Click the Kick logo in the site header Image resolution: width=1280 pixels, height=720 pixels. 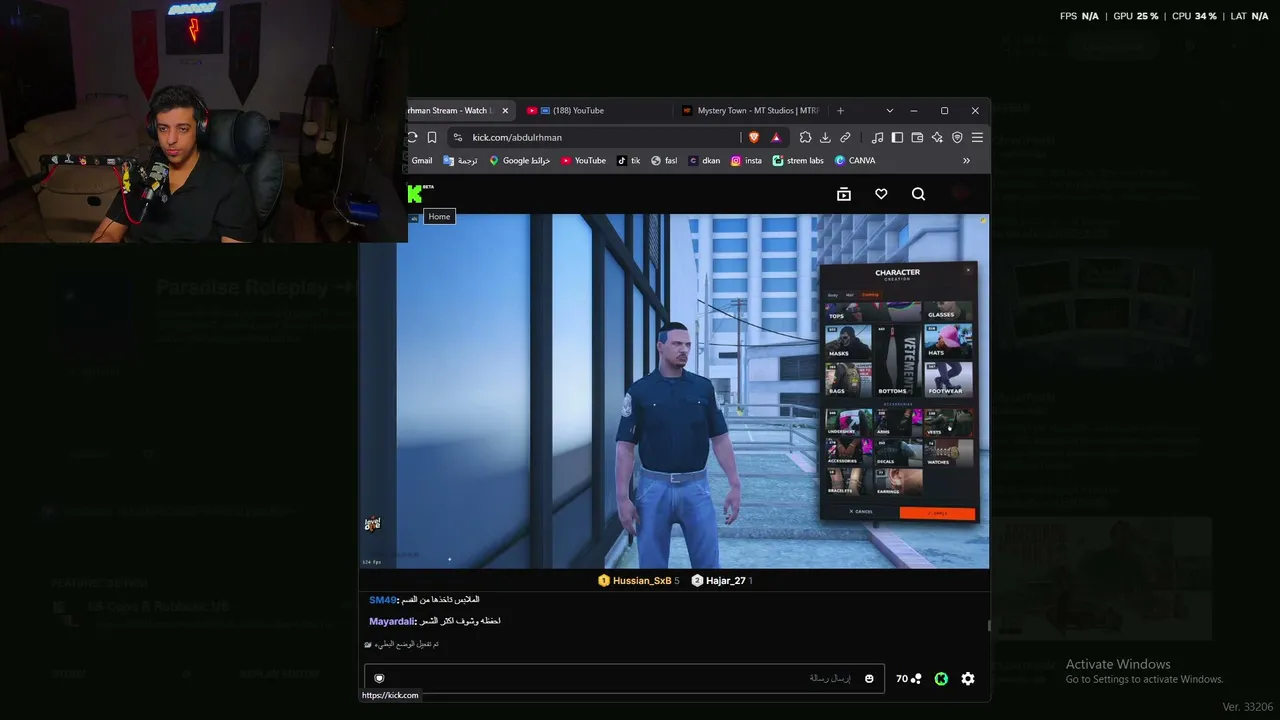415,193
